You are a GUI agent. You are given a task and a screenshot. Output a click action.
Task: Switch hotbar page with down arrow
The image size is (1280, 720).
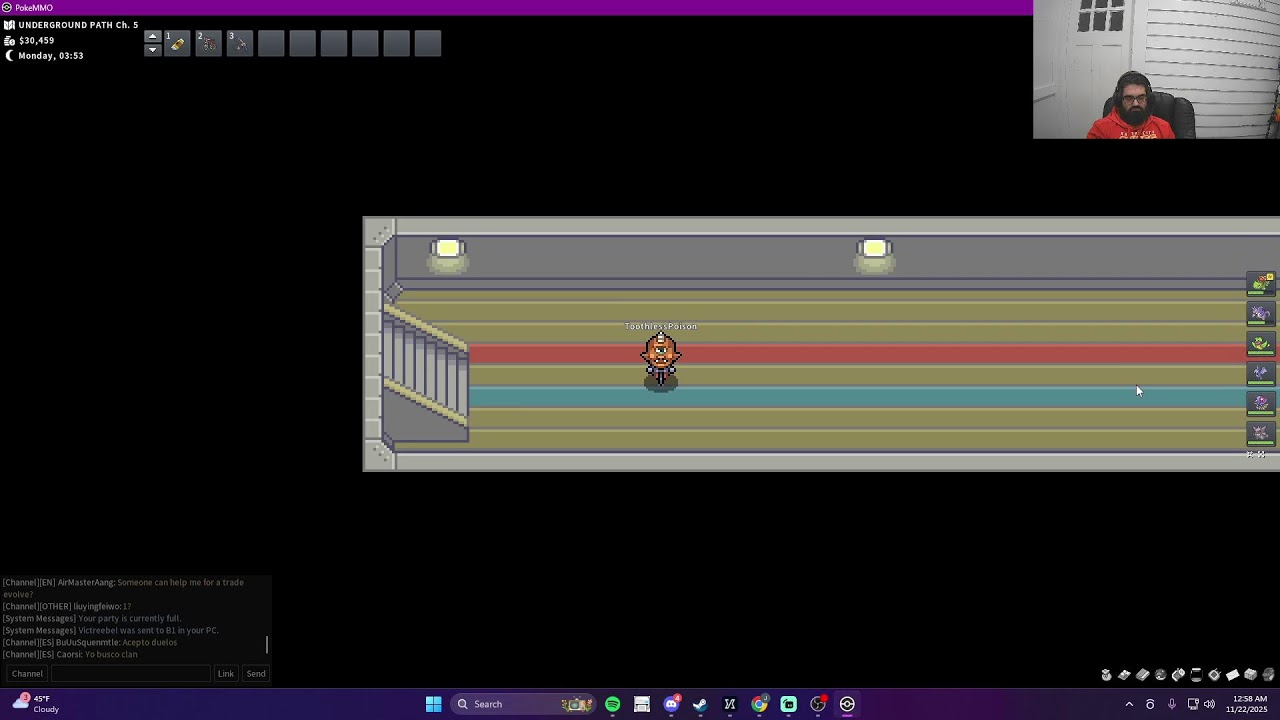click(152, 50)
